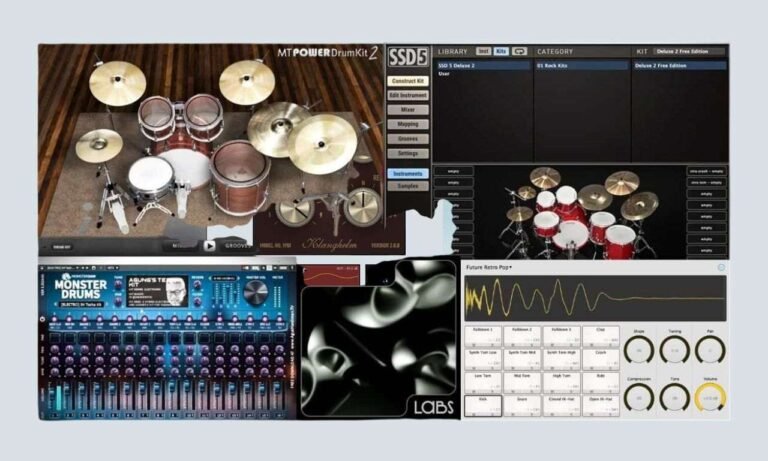
Task: Choose the 01 Rock Kits category
Action: click(x=581, y=65)
